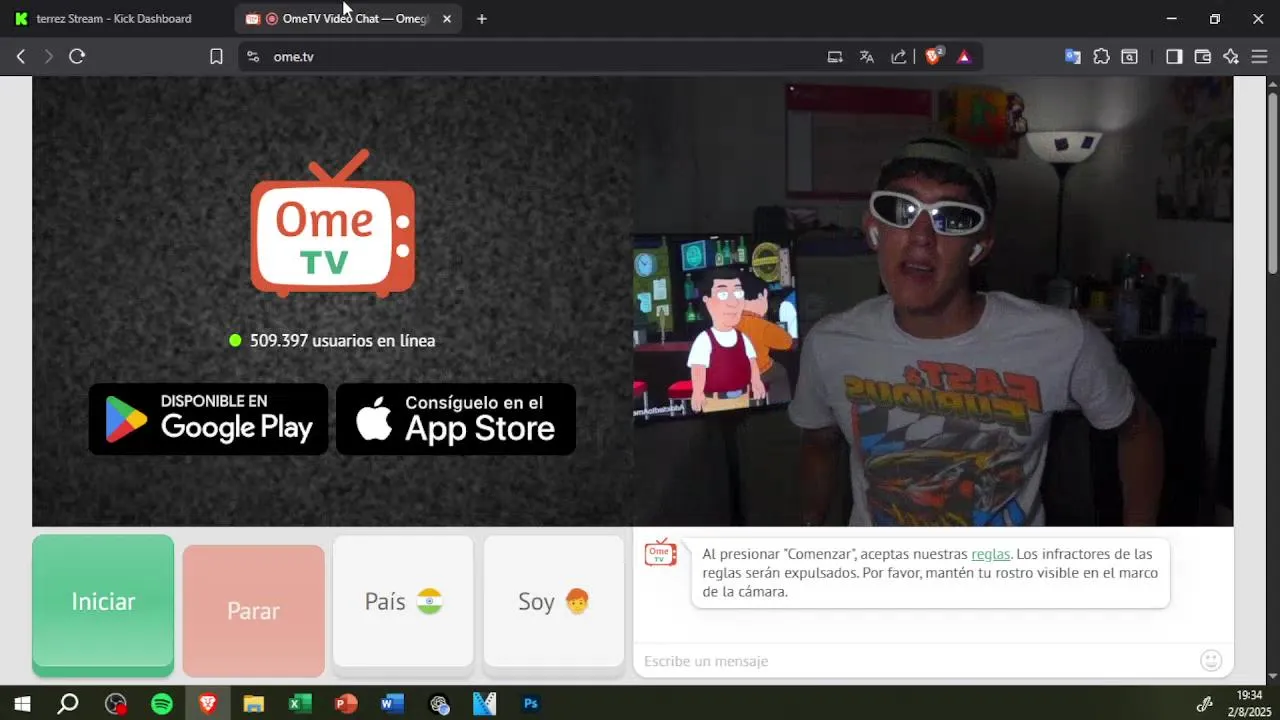Toggle the browser sidebar panel icon
The height and width of the screenshot is (720, 1280).
pos(1174,57)
